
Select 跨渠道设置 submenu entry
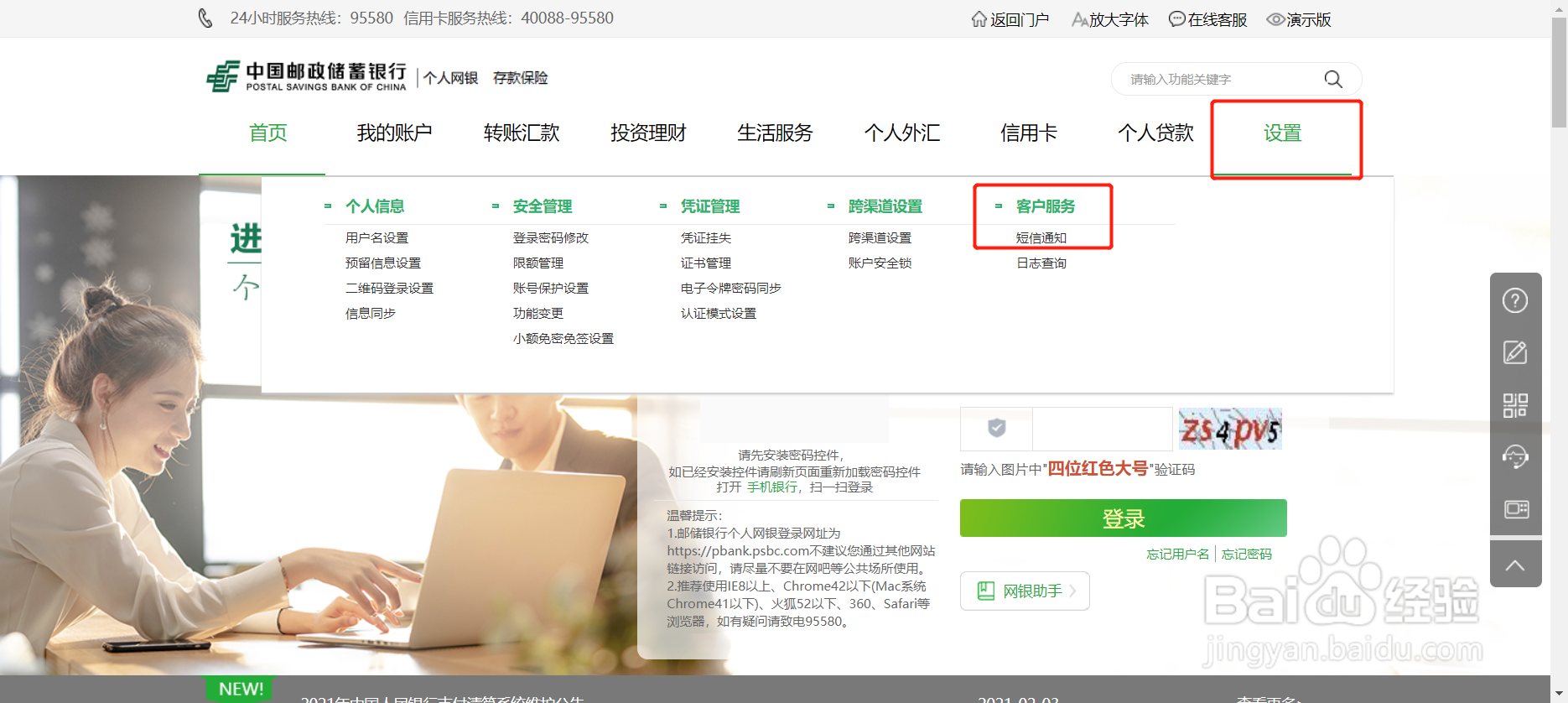pyautogui.click(x=880, y=238)
